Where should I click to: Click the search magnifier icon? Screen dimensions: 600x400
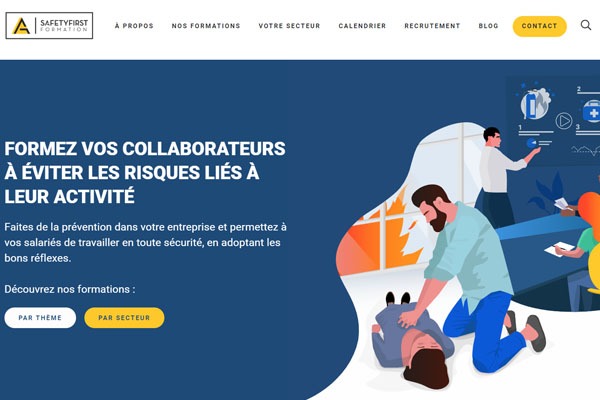tap(585, 25)
